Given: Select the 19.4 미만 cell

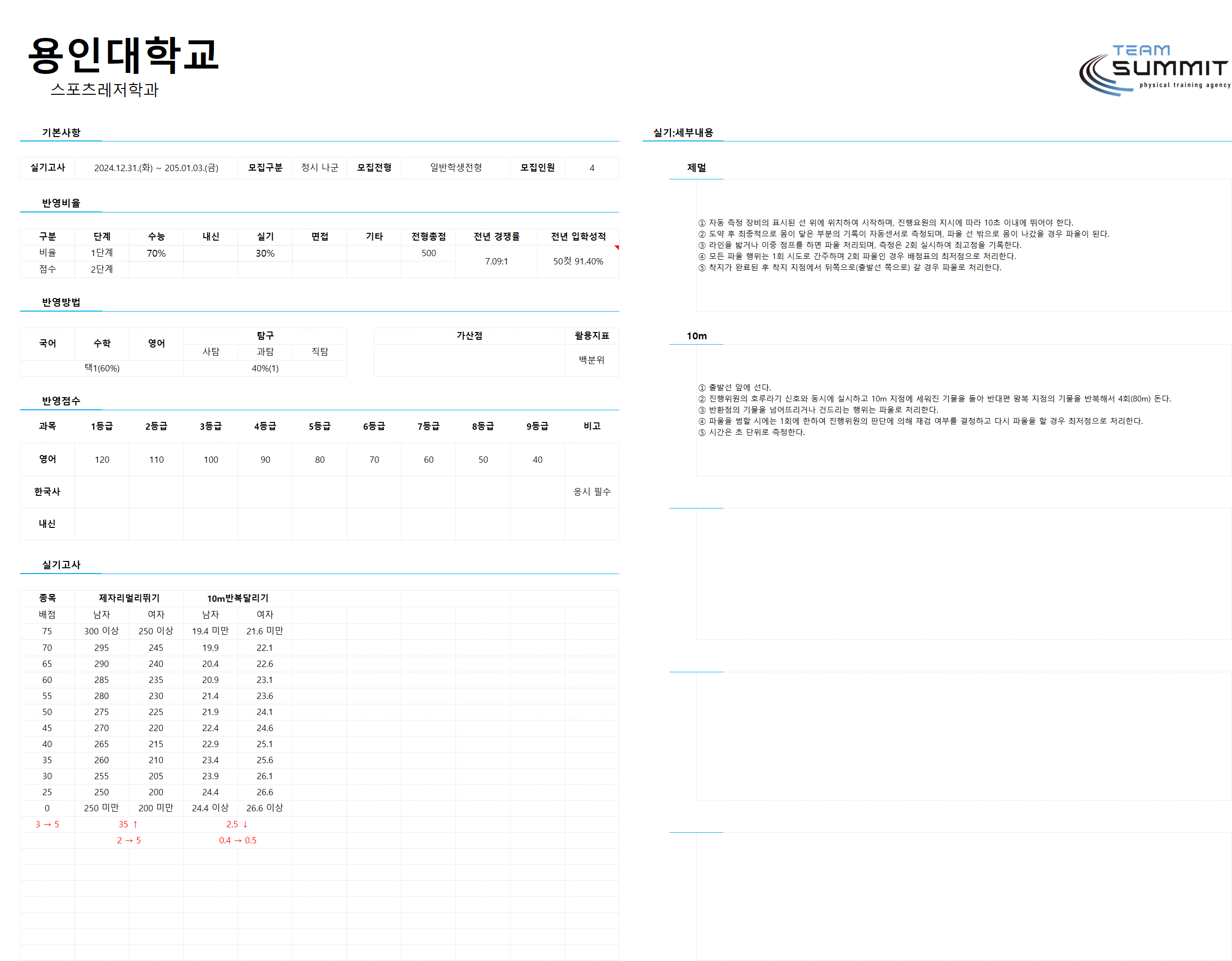Looking at the screenshot, I should [211, 631].
